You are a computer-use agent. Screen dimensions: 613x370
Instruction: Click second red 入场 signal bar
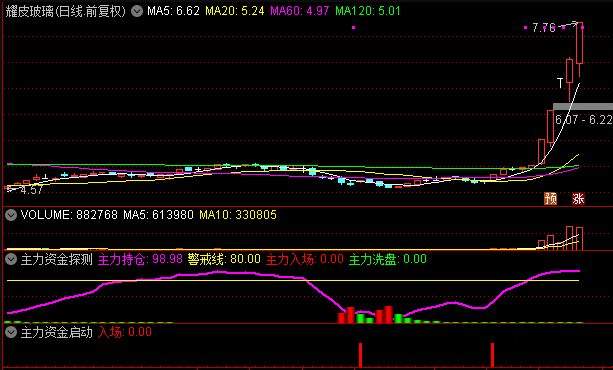pyautogui.click(x=493, y=355)
